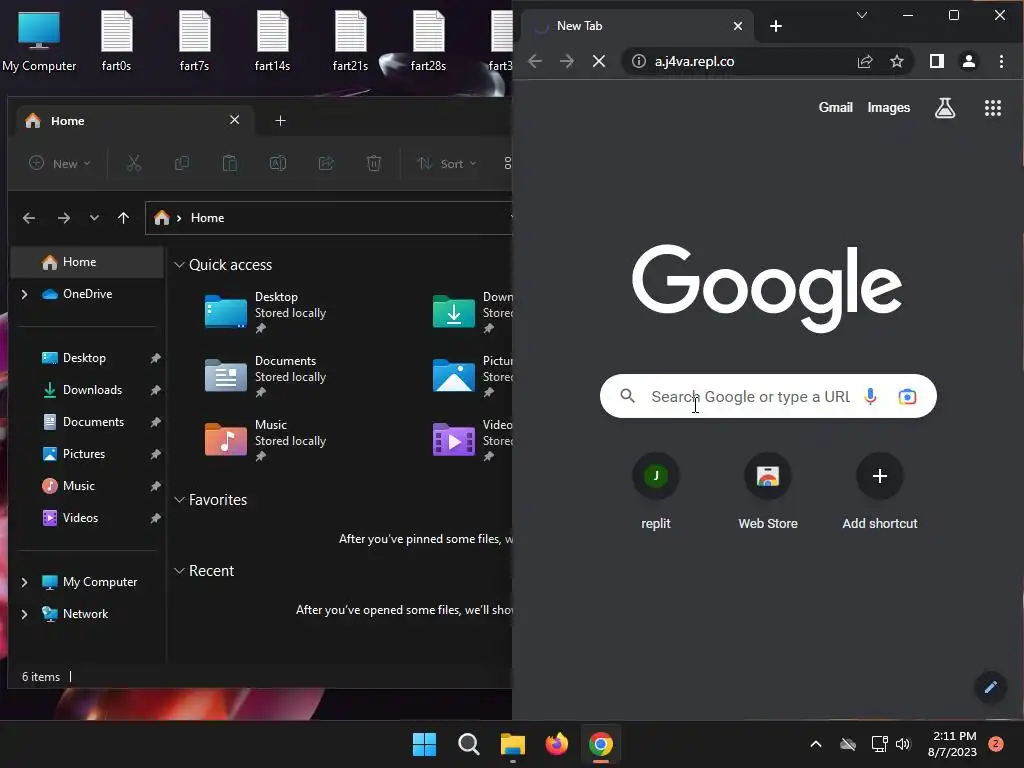Open the My Computer desktop icon
Image resolution: width=1024 pixels, height=768 pixels.
(39, 40)
